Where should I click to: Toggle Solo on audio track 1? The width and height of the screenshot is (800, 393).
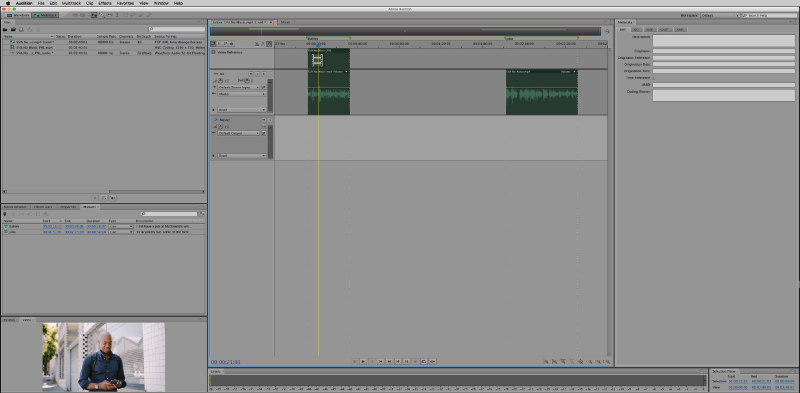point(257,74)
